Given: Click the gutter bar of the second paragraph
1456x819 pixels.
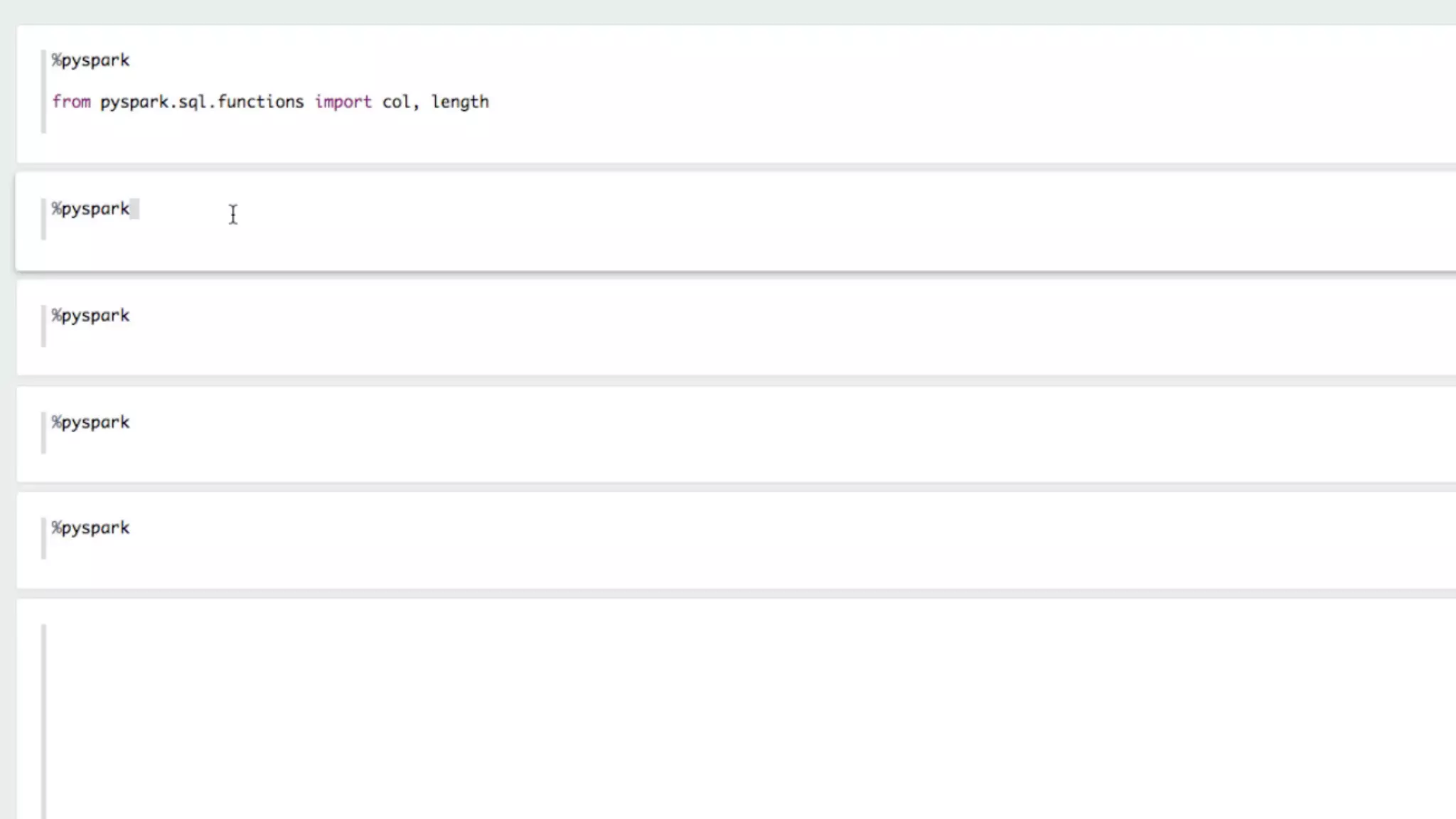Looking at the screenshot, I should pyautogui.click(x=43, y=219).
